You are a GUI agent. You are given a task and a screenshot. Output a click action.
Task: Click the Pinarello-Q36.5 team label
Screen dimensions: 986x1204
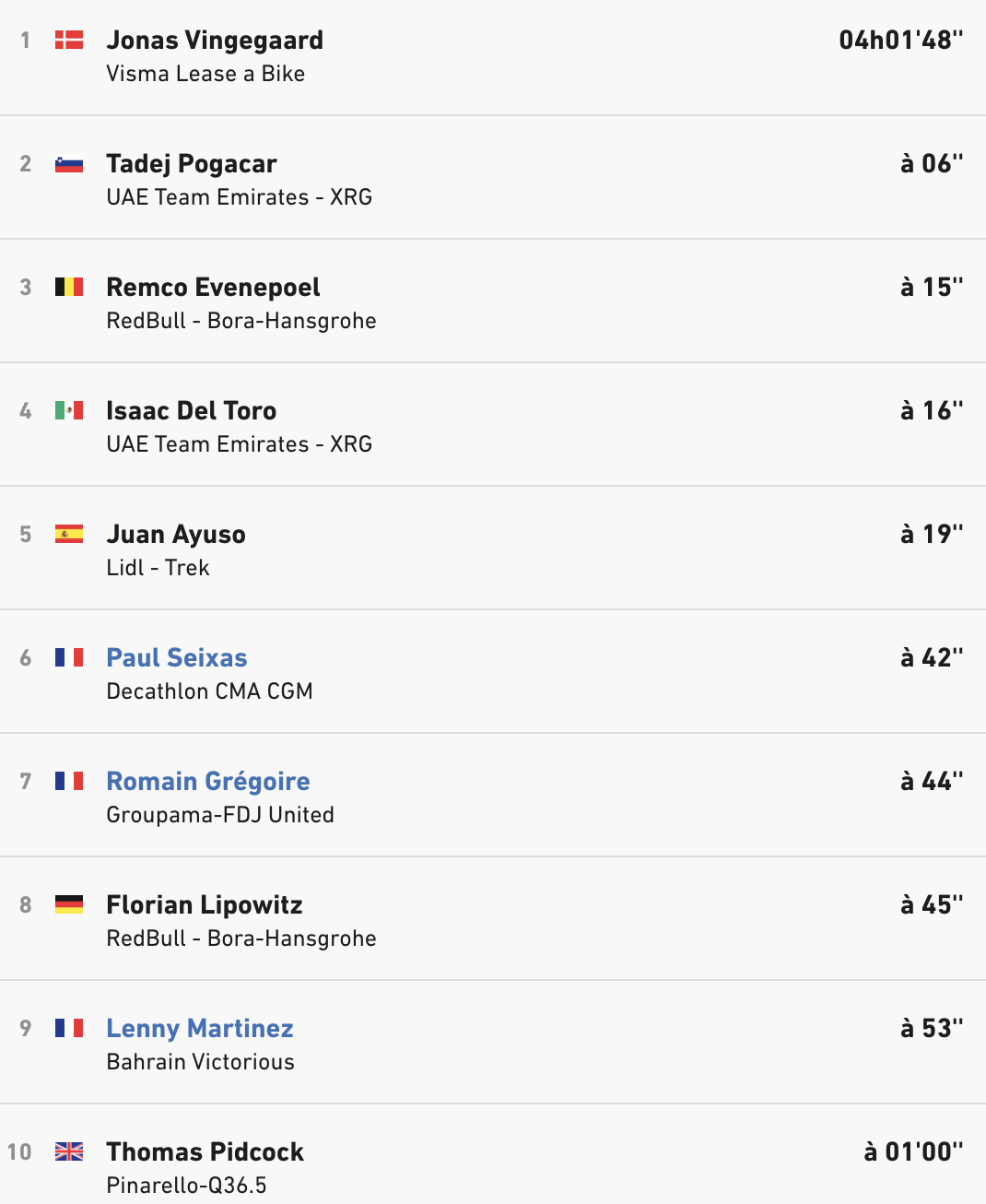pyautogui.click(x=186, y=1186)
